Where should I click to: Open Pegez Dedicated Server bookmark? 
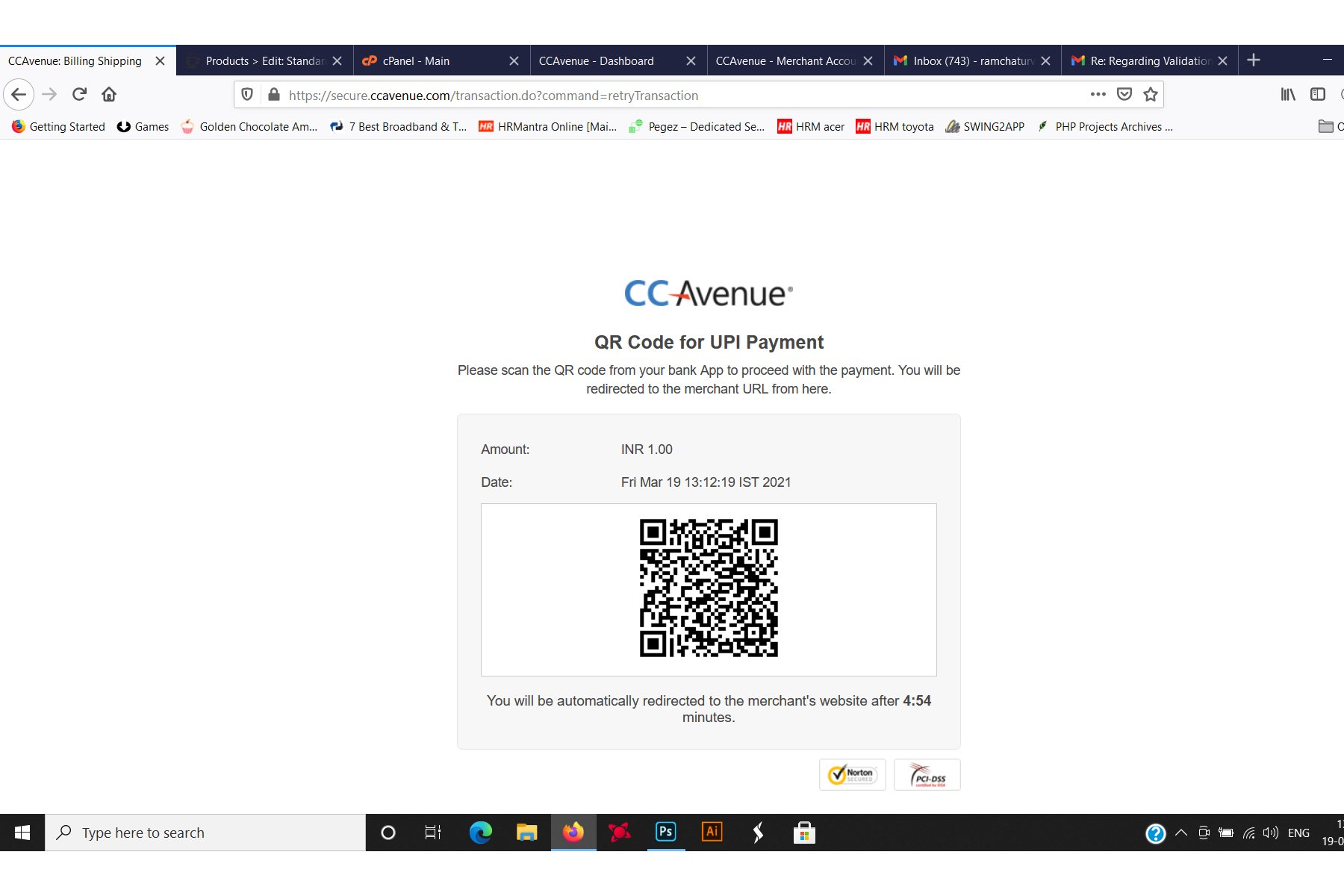click(x=697, y=127)
